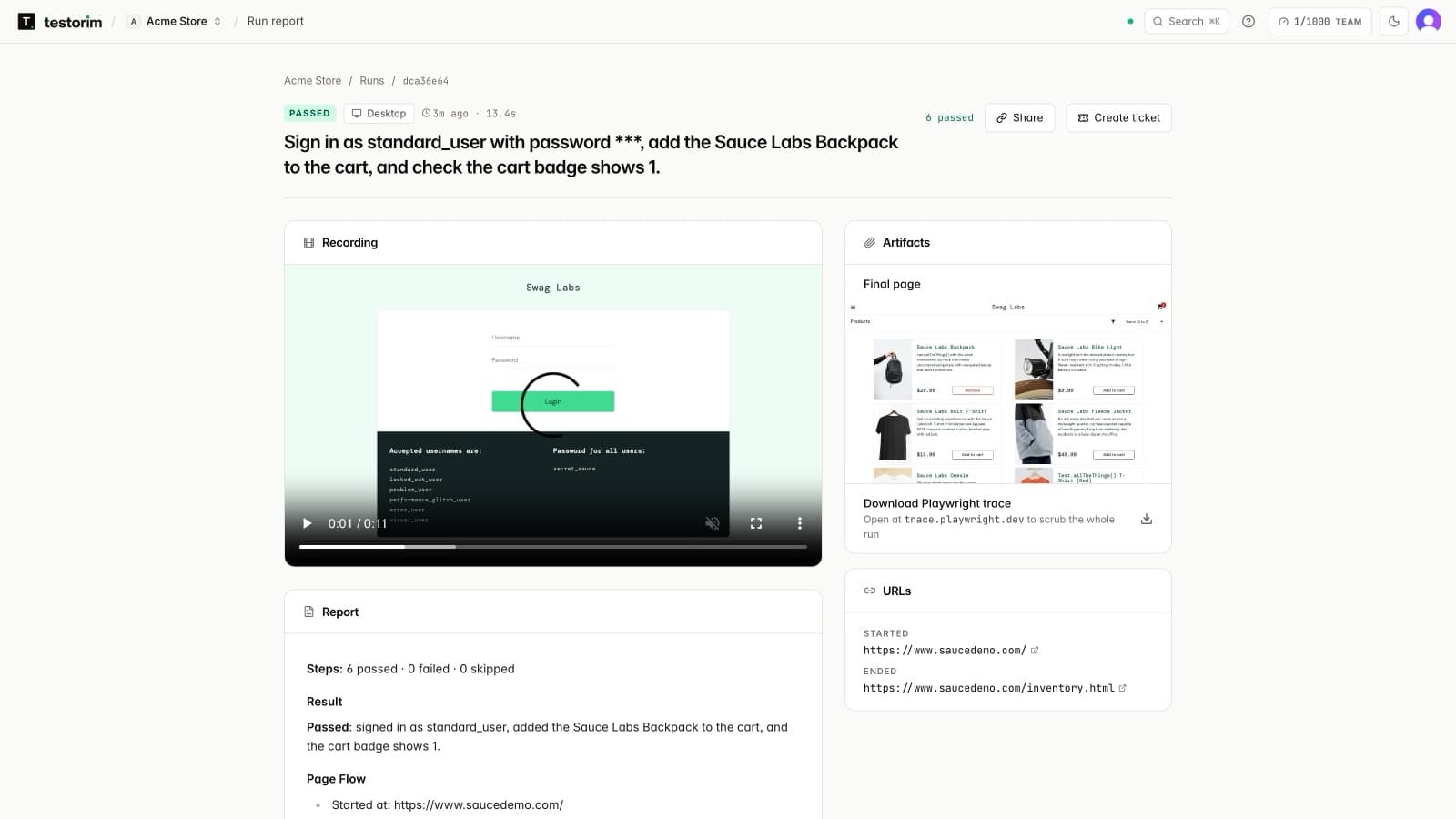Seek on the video progress bar
1456x819 pixels.
click(553, 547)
